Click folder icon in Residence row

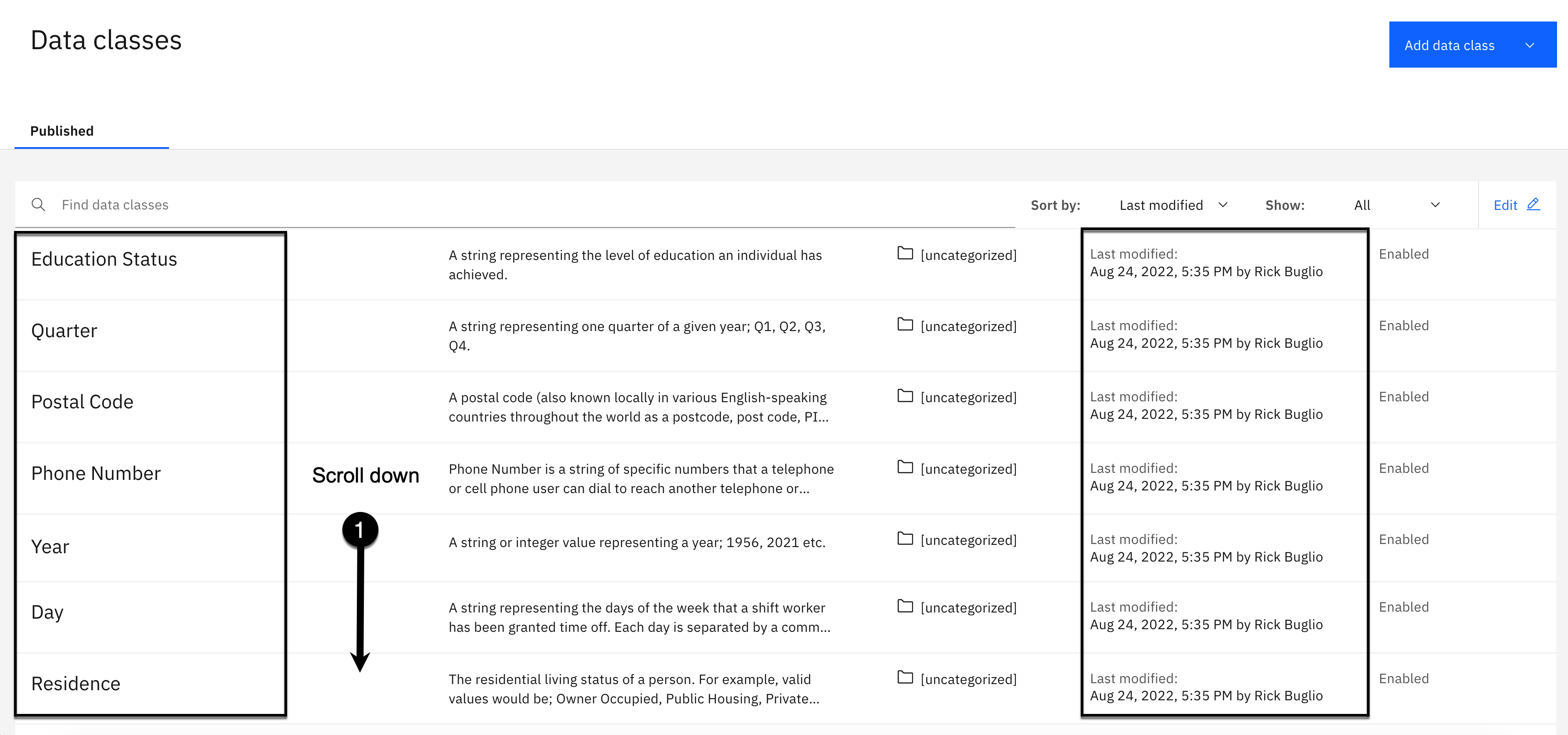[x=905, y=677]
